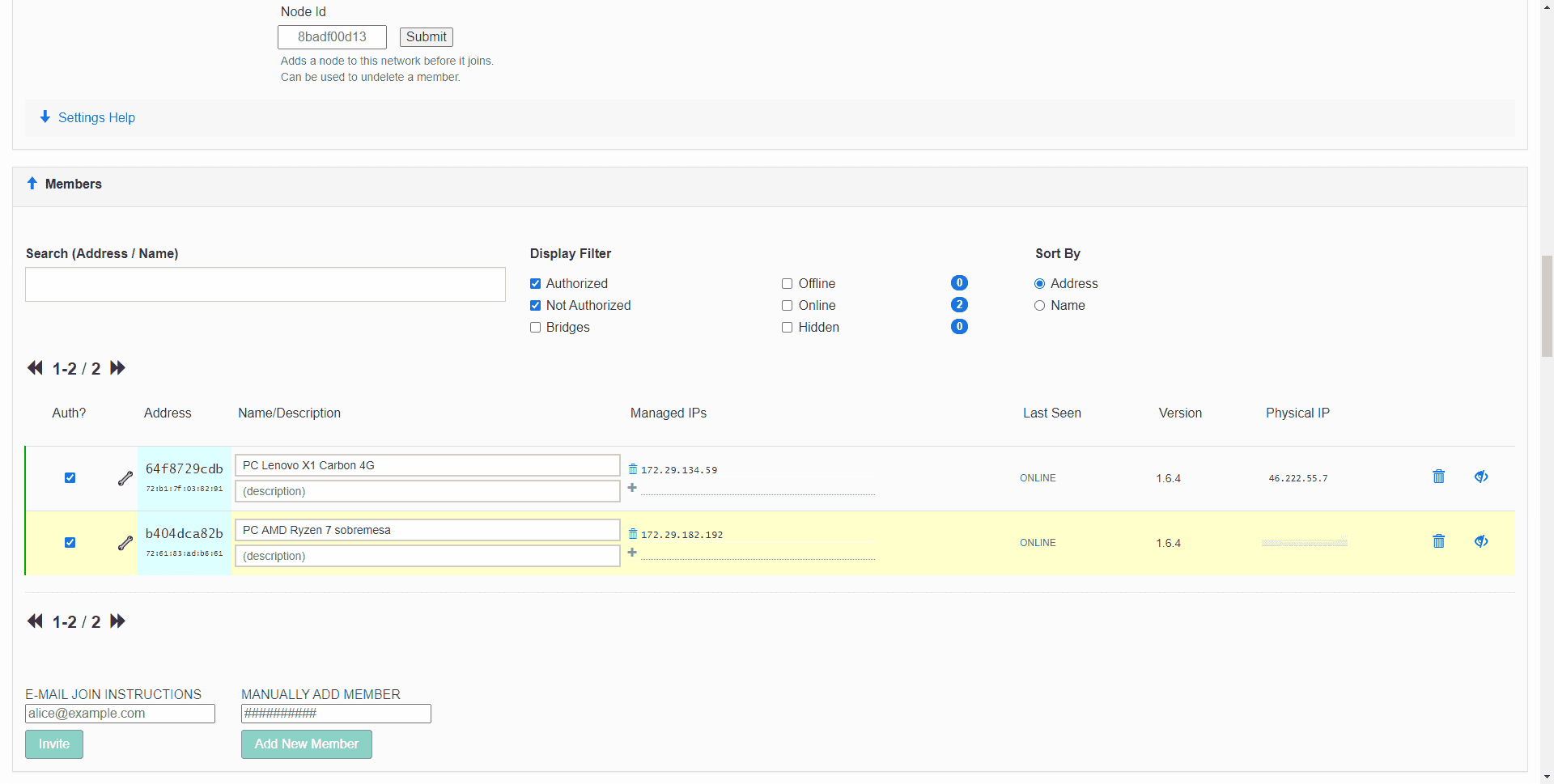This screenshot has width=1554, height=784.
Task: Focus the Search Address / Name field
Action: pos(265,285)
